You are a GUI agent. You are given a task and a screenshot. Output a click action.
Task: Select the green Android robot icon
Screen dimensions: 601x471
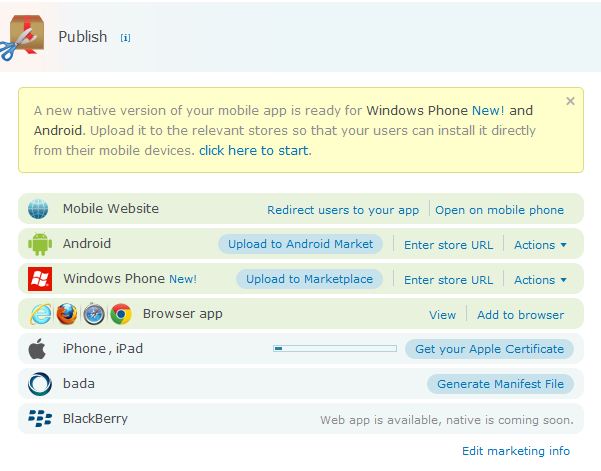(40, 244)
